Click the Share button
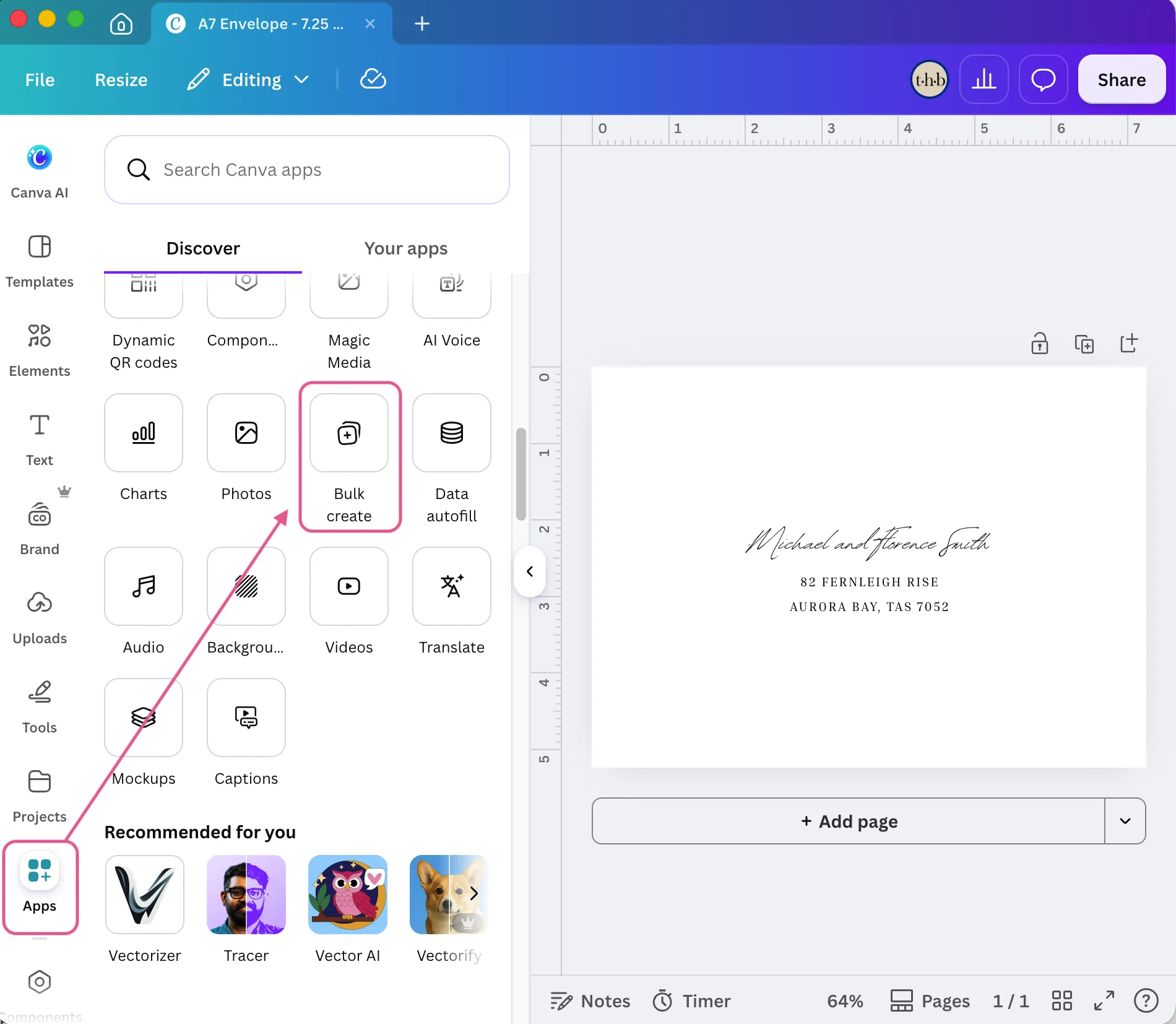This screenshot has width=1176, height=1024. [x=1122, y=80]
